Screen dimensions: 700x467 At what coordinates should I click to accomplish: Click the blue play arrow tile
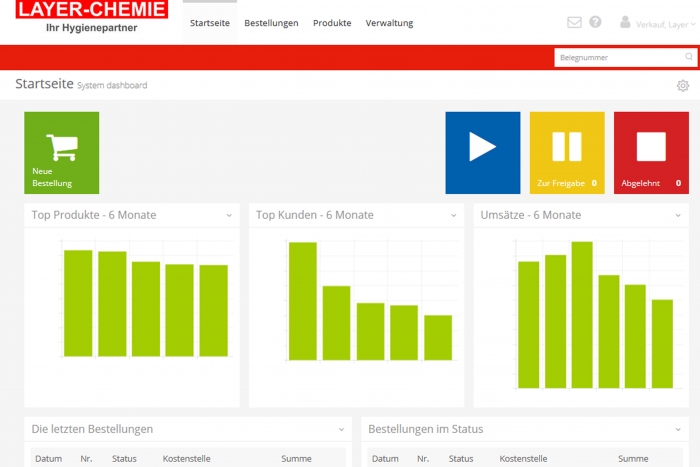tap(482, 152)
